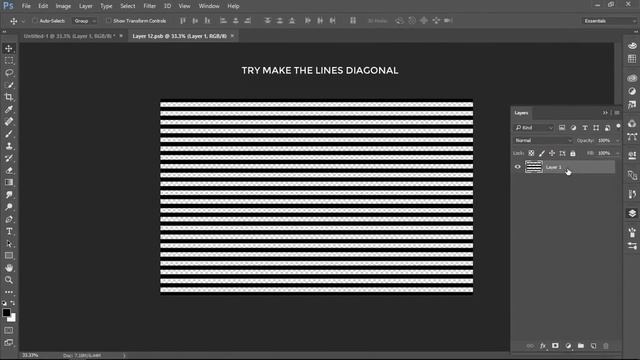
Task: Select the Gradient tool
Action: (9, 182)
